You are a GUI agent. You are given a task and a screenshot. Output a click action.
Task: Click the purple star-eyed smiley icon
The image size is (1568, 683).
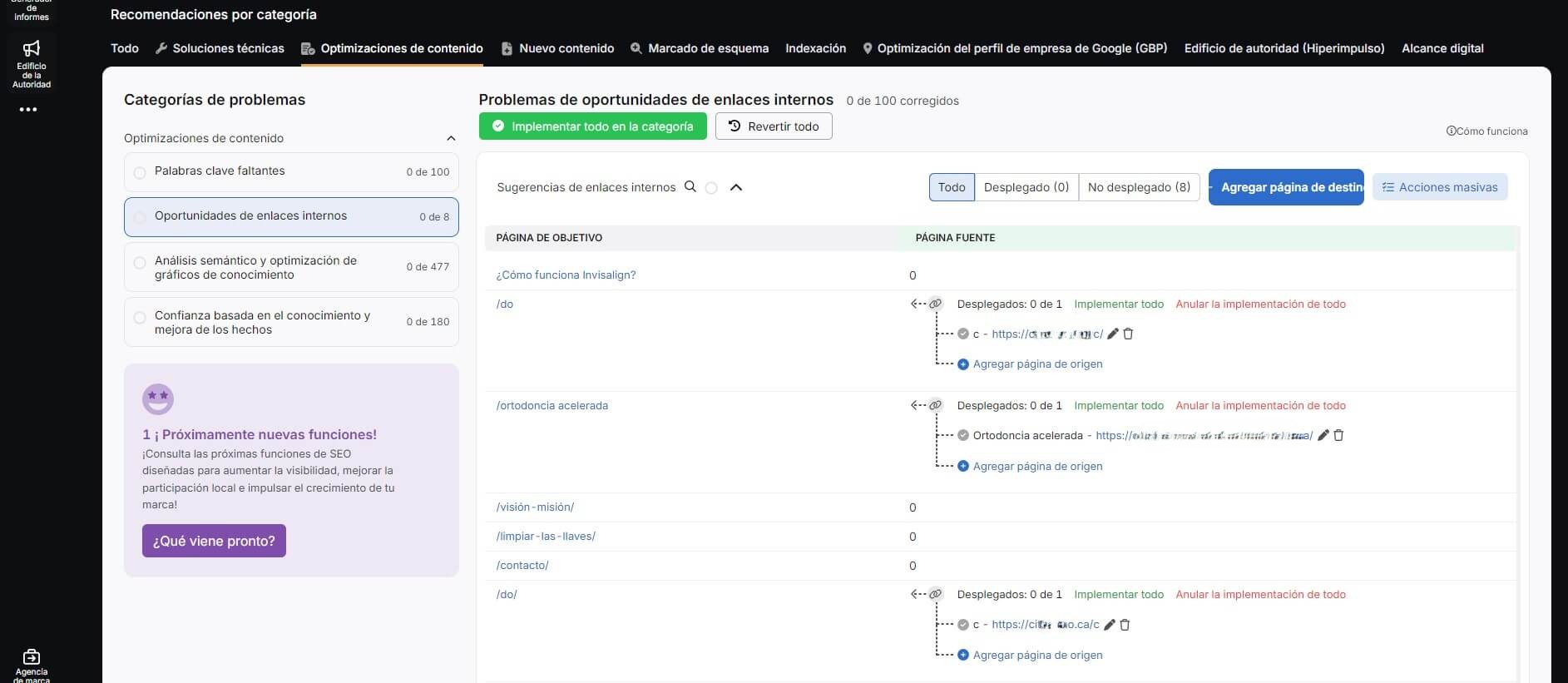pyautogui.click(x=158, y=399)
